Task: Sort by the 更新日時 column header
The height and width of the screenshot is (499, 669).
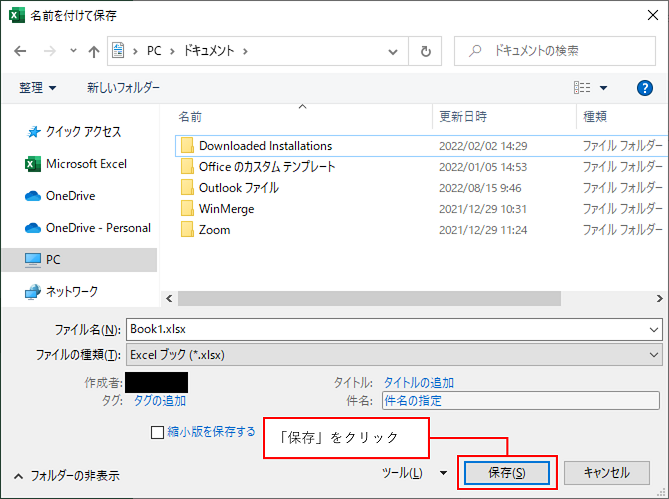Action: click(463, 116)
